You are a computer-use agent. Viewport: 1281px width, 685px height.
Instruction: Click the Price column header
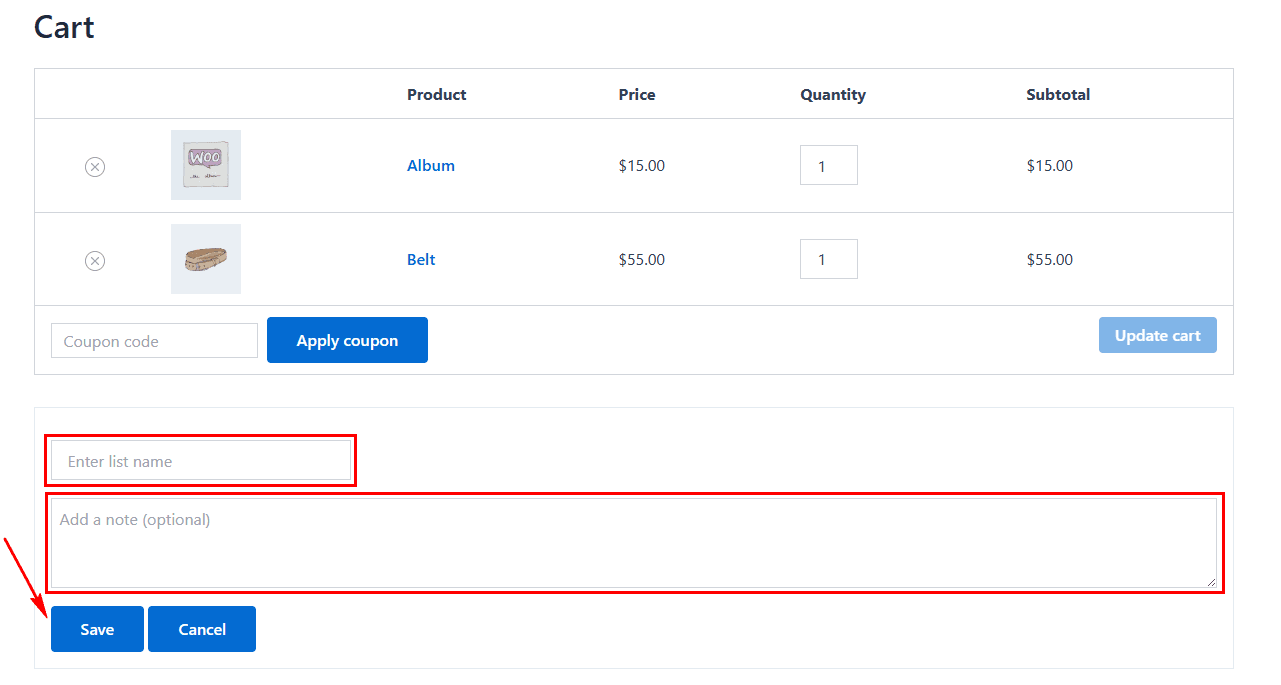637,95
